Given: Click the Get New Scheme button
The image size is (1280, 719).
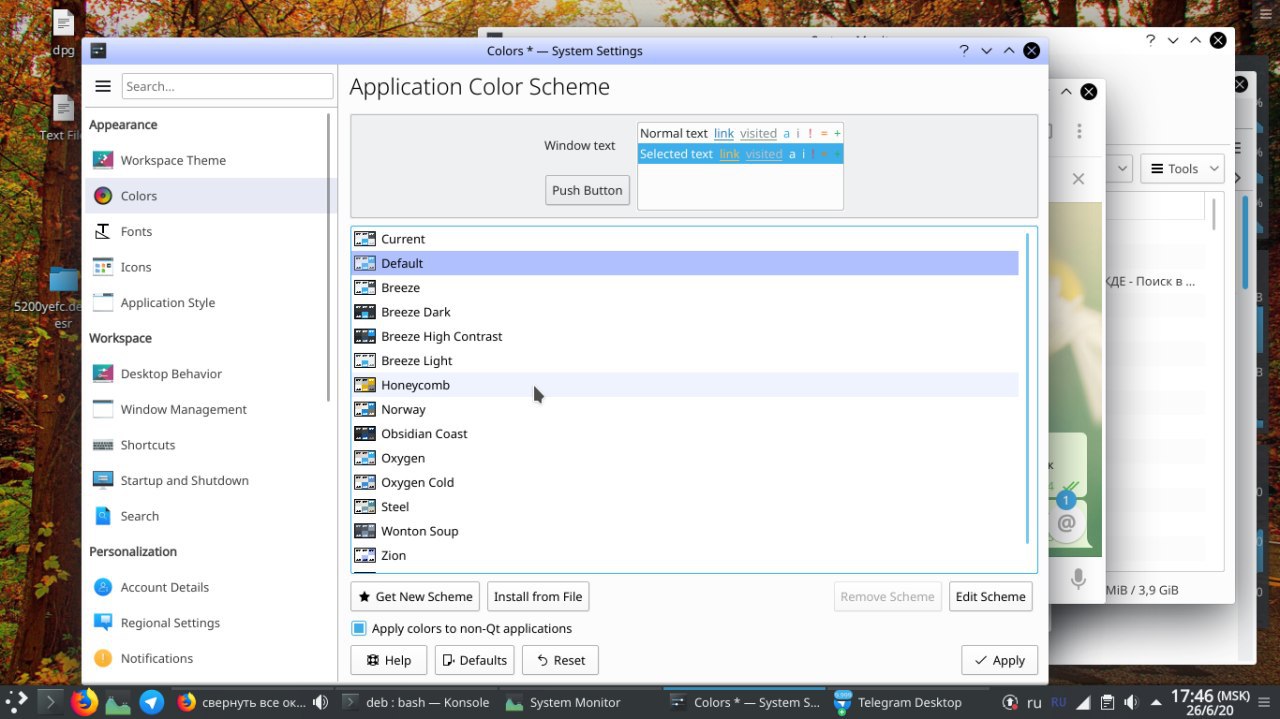Looking at the screenshot, I should (x=415, y=597).
